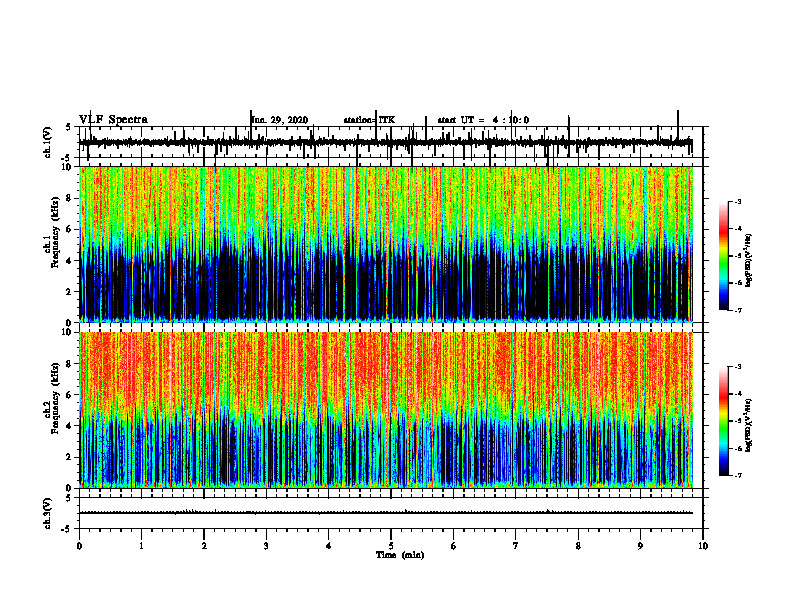
Task: Select the "start UT = 4 : 10: 0" text
Action: [x=483, y=120]
